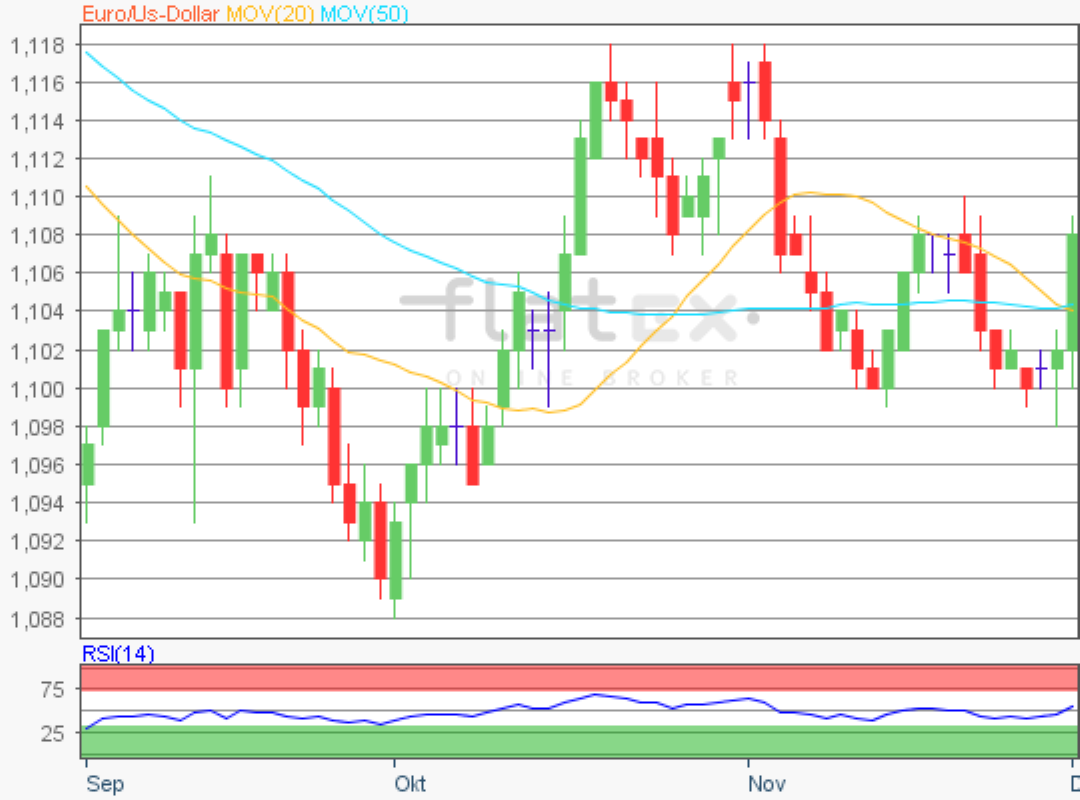Image resolution: width=1080 pixels, height=800 pixels.
Task: Click the Okt marker on the time axis
Action: point(411,783)
